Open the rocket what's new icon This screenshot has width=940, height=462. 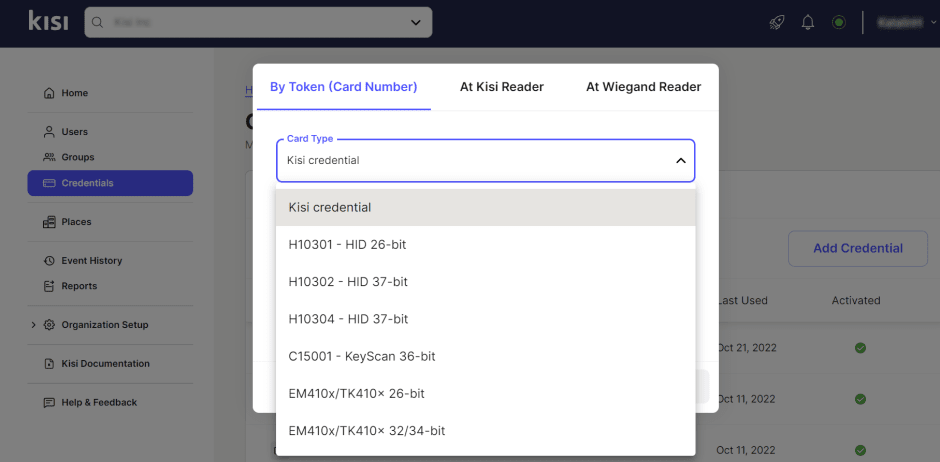click(776, 23)
